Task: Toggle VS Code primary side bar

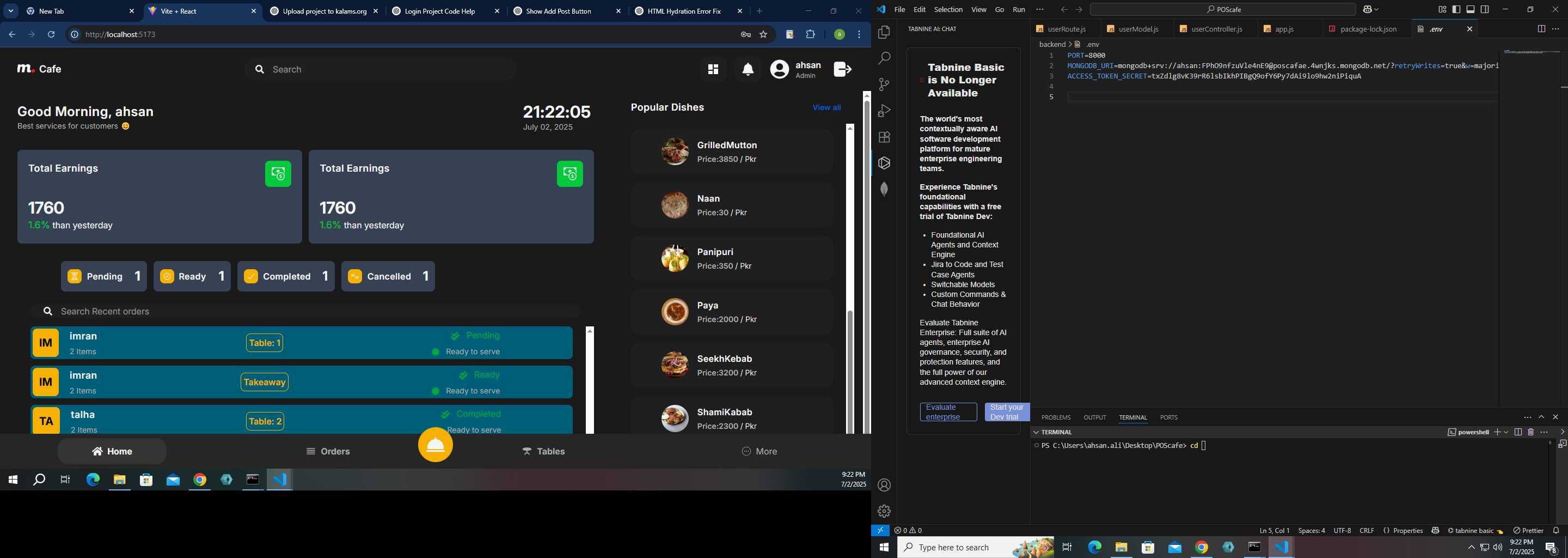Action: click(1456, 10)
